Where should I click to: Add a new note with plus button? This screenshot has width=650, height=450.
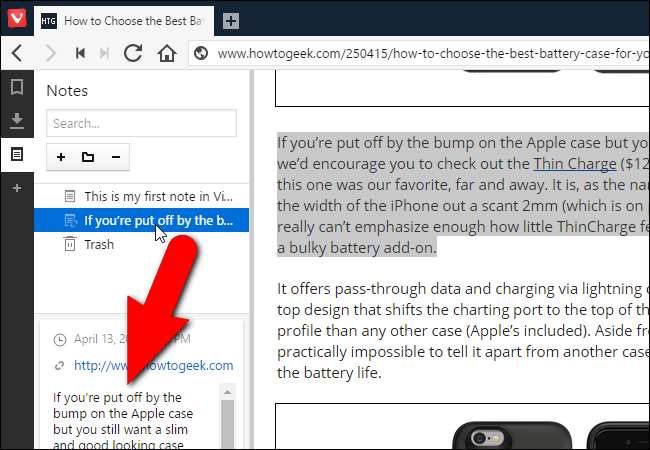[x=61, y=157]
